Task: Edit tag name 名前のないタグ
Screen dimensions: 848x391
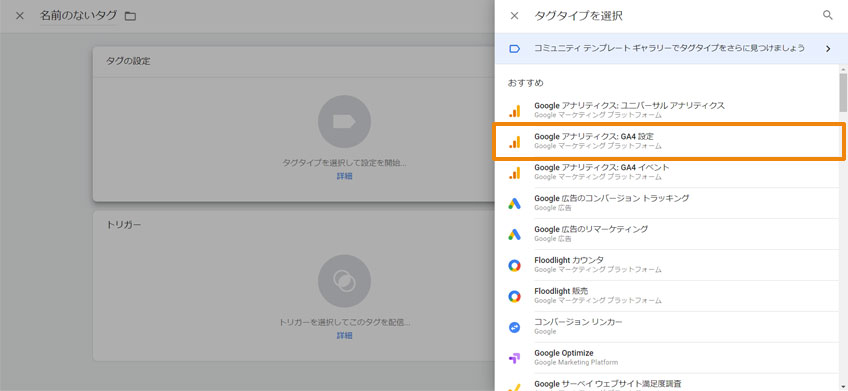Action: point(78,16)
